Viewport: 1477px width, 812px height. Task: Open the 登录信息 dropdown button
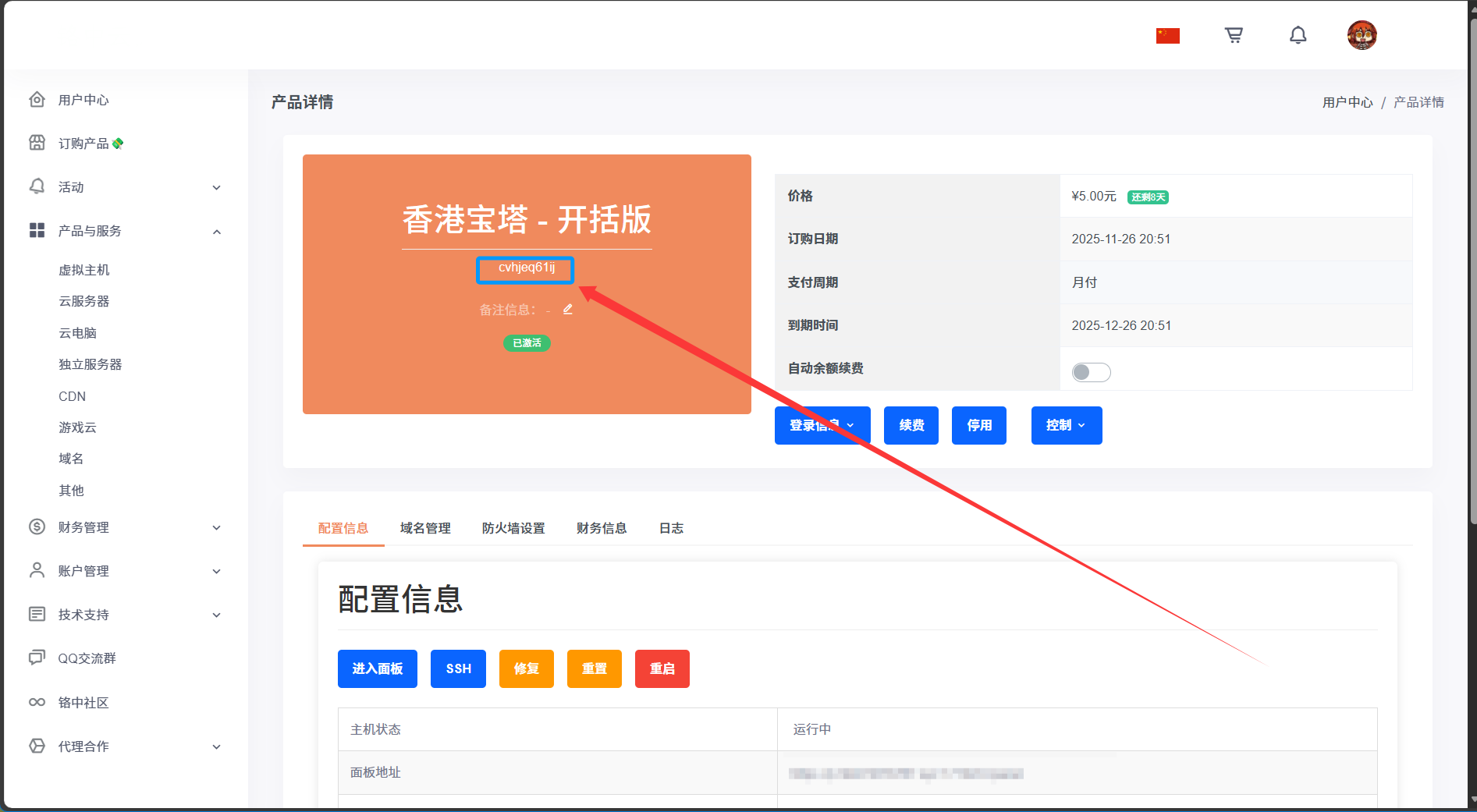point(822,425)
